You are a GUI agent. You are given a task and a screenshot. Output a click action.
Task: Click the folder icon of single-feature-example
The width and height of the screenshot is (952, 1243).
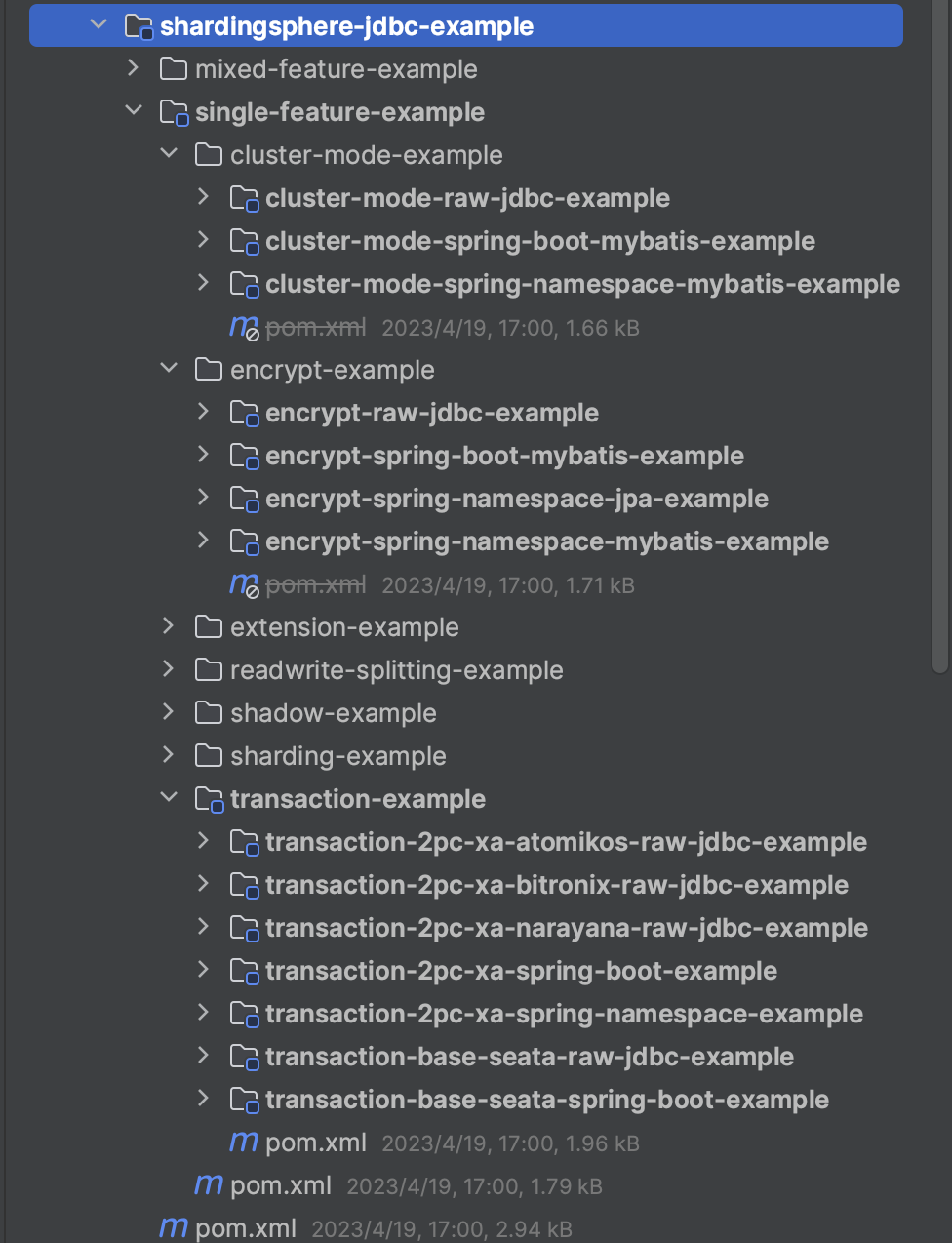(174, 111)
